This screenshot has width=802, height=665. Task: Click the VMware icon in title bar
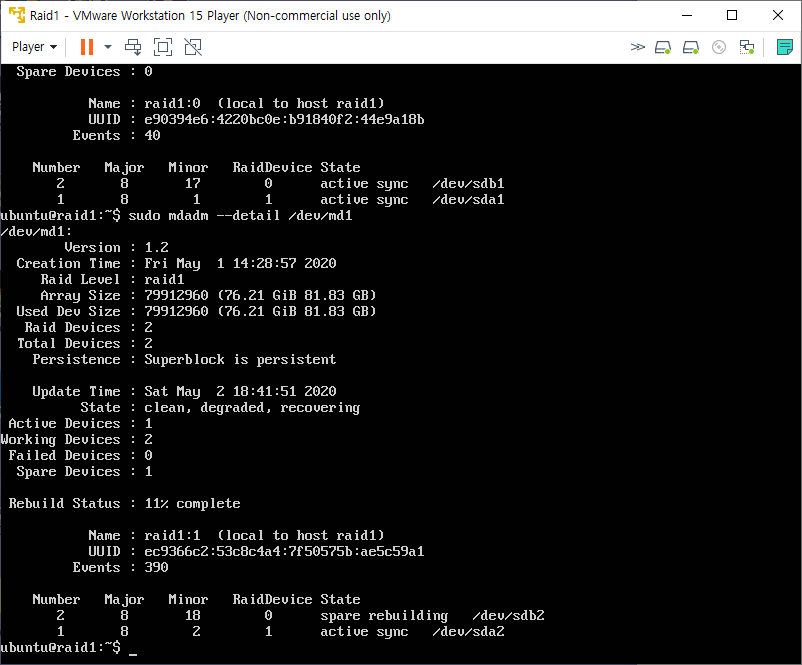tap(16, 15)
